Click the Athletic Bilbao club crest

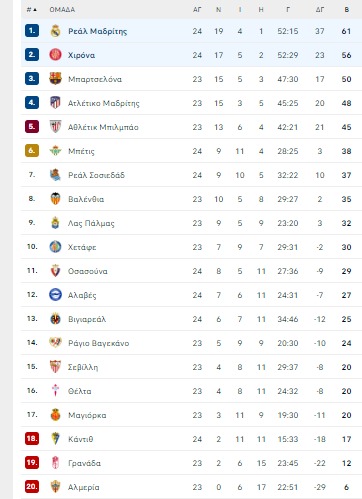pos(55,127)
